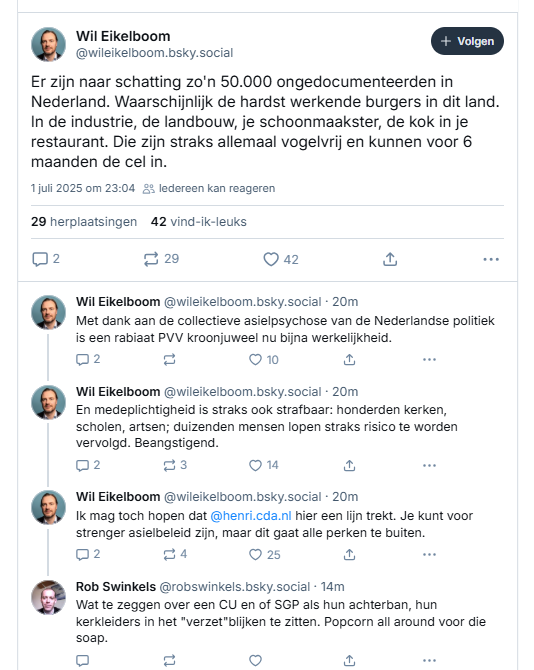Open more options on medeplichtigheid reply

[x=429, y=465]
